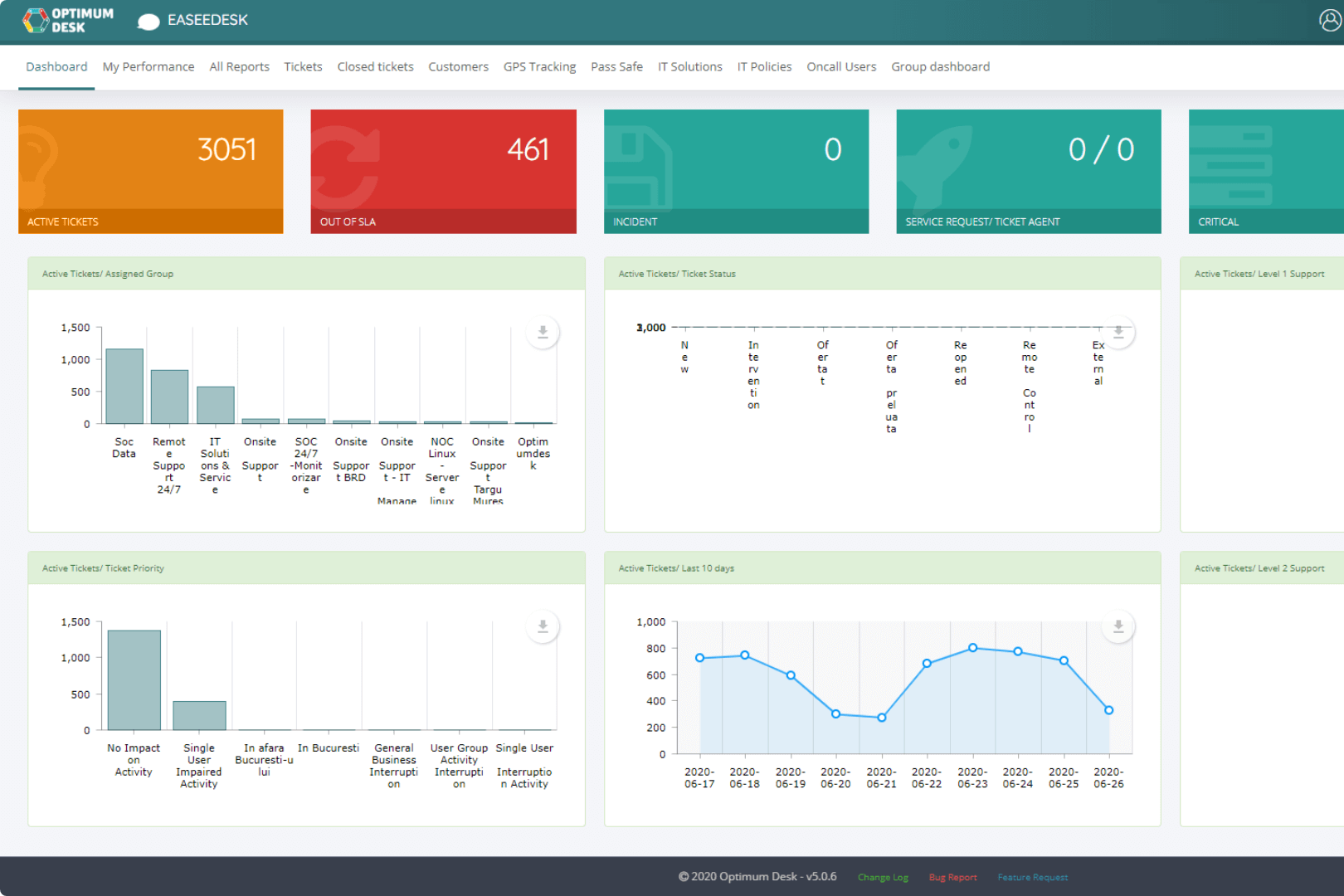Click the 2020-06-19 data point

pos(791,675)
